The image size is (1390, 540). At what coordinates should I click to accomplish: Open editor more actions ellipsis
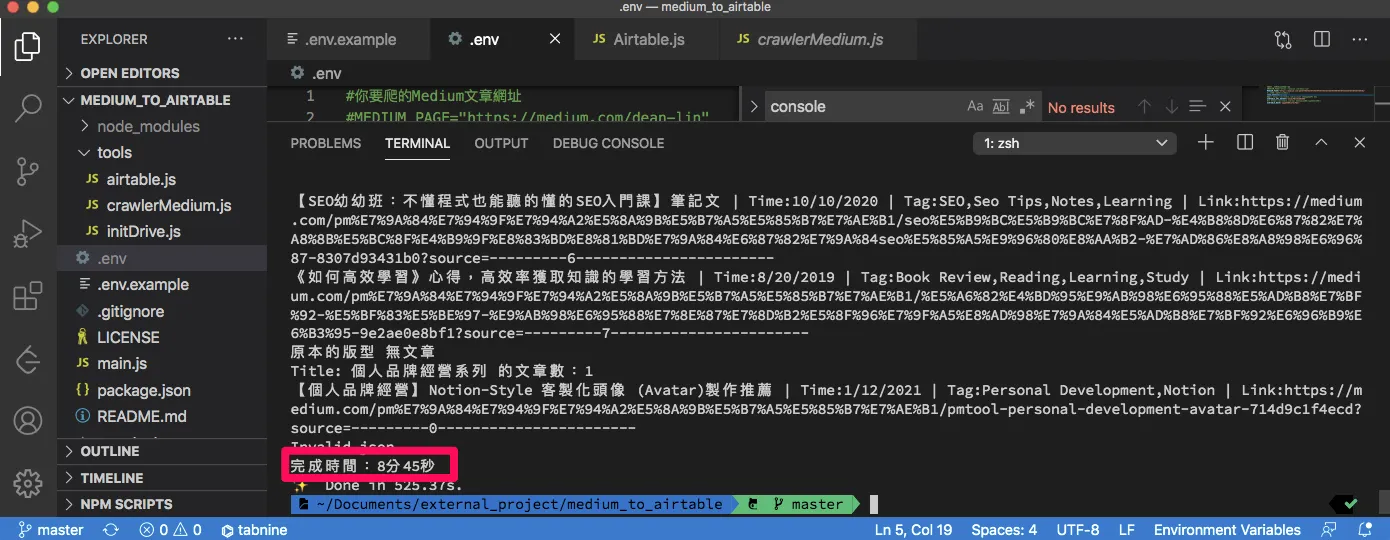coord(1361,39)
